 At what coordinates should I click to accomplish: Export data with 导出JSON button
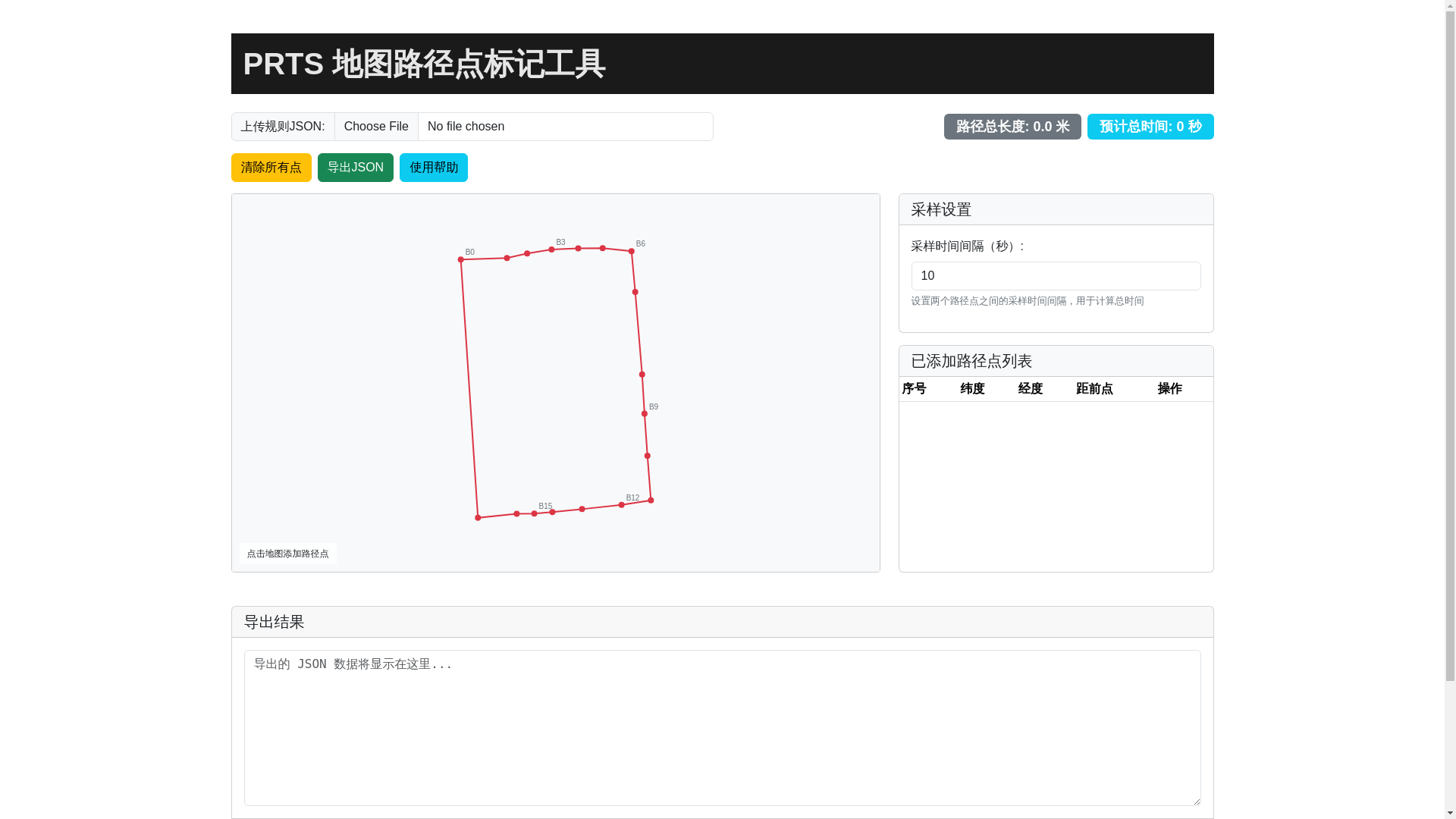pyautogui.click(x=355, y=168)
